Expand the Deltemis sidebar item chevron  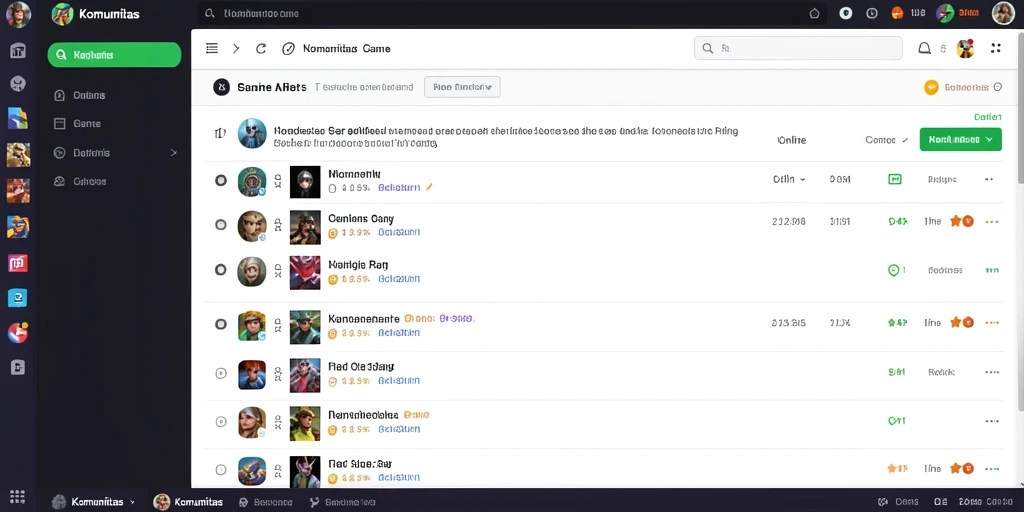[x=174, y=153]
